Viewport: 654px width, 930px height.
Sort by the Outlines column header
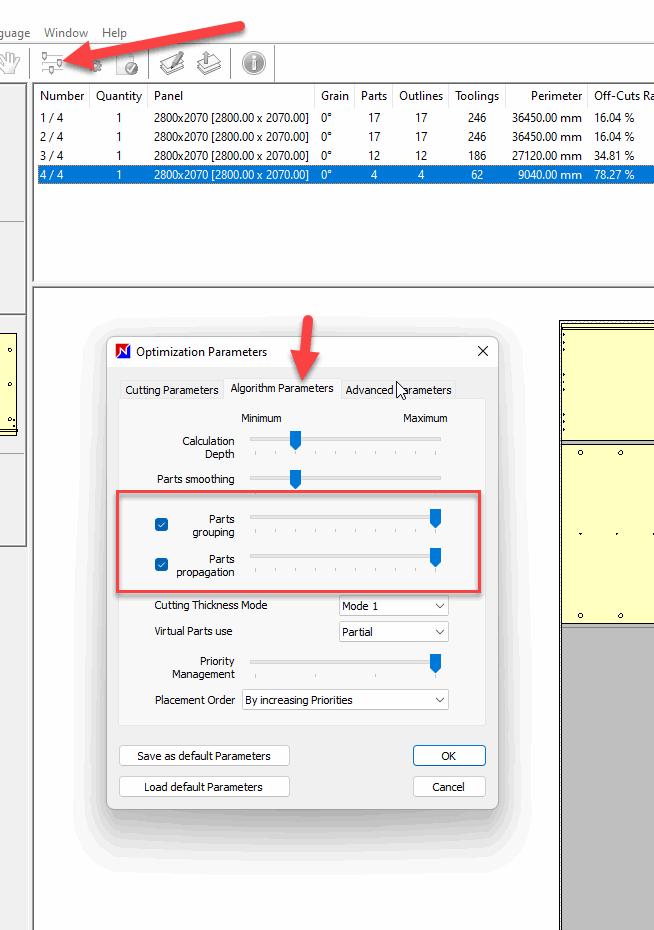[x=421, y=96]
